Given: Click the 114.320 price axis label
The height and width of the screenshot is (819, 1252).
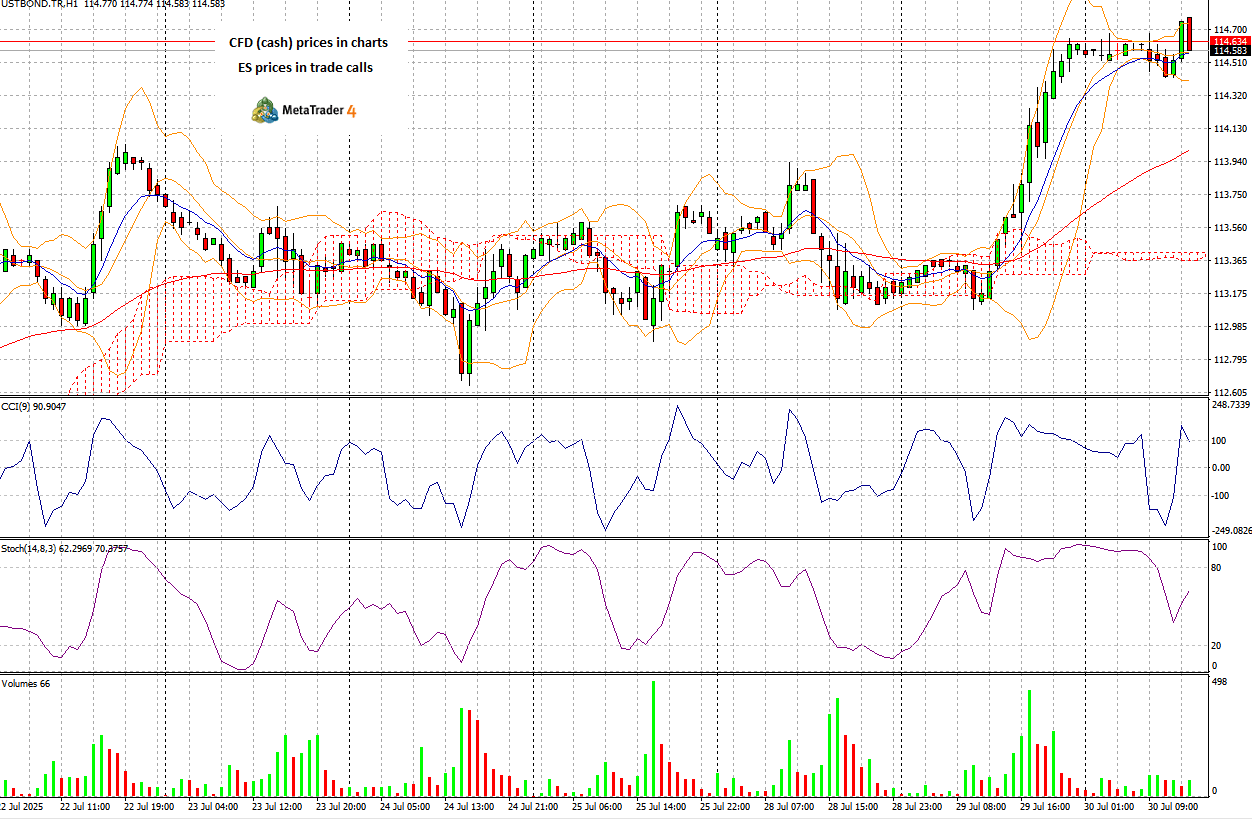Looking at the screenshot, I should tap(1230, 96).
